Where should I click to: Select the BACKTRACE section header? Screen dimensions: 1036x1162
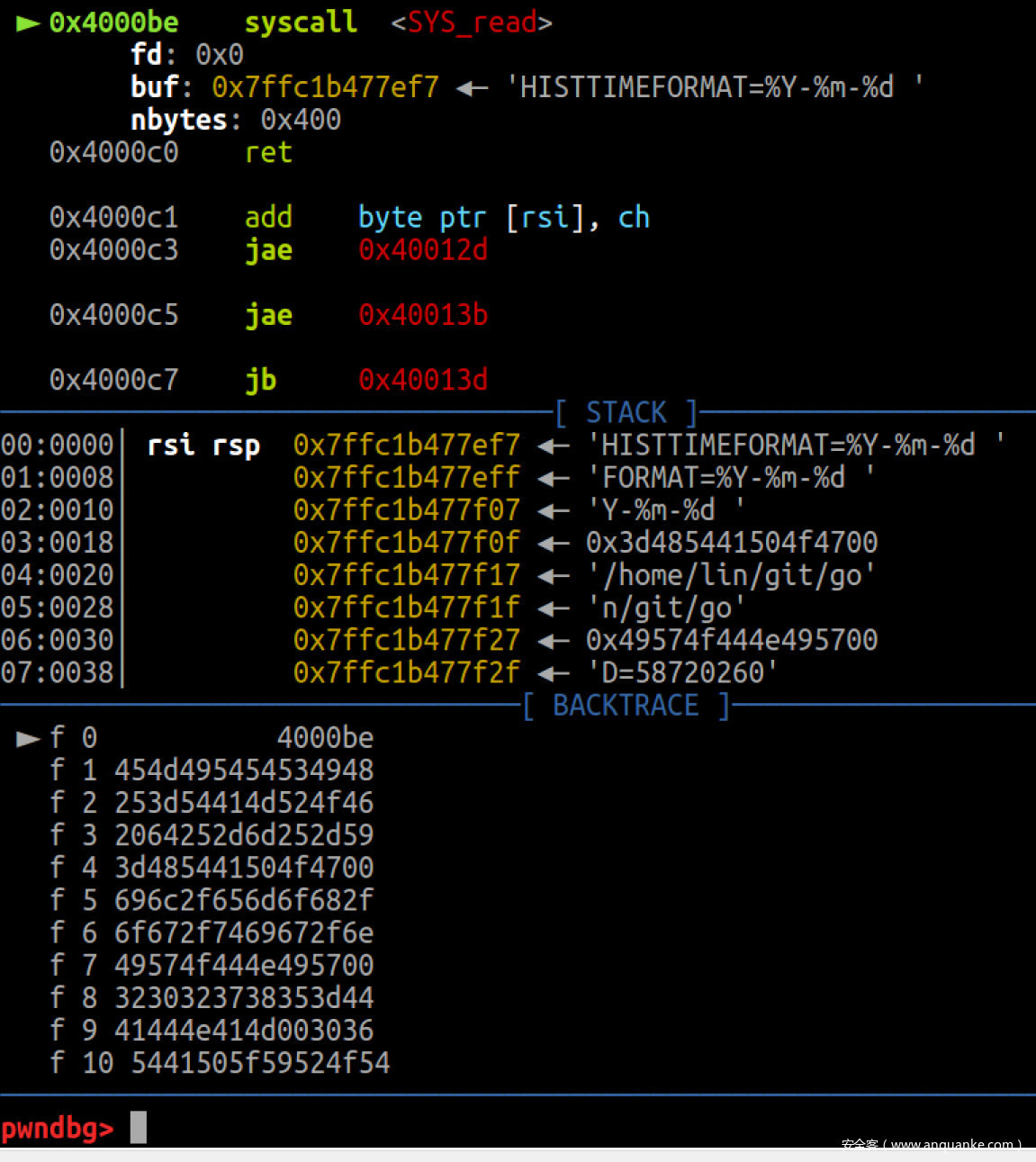[626, 706]
